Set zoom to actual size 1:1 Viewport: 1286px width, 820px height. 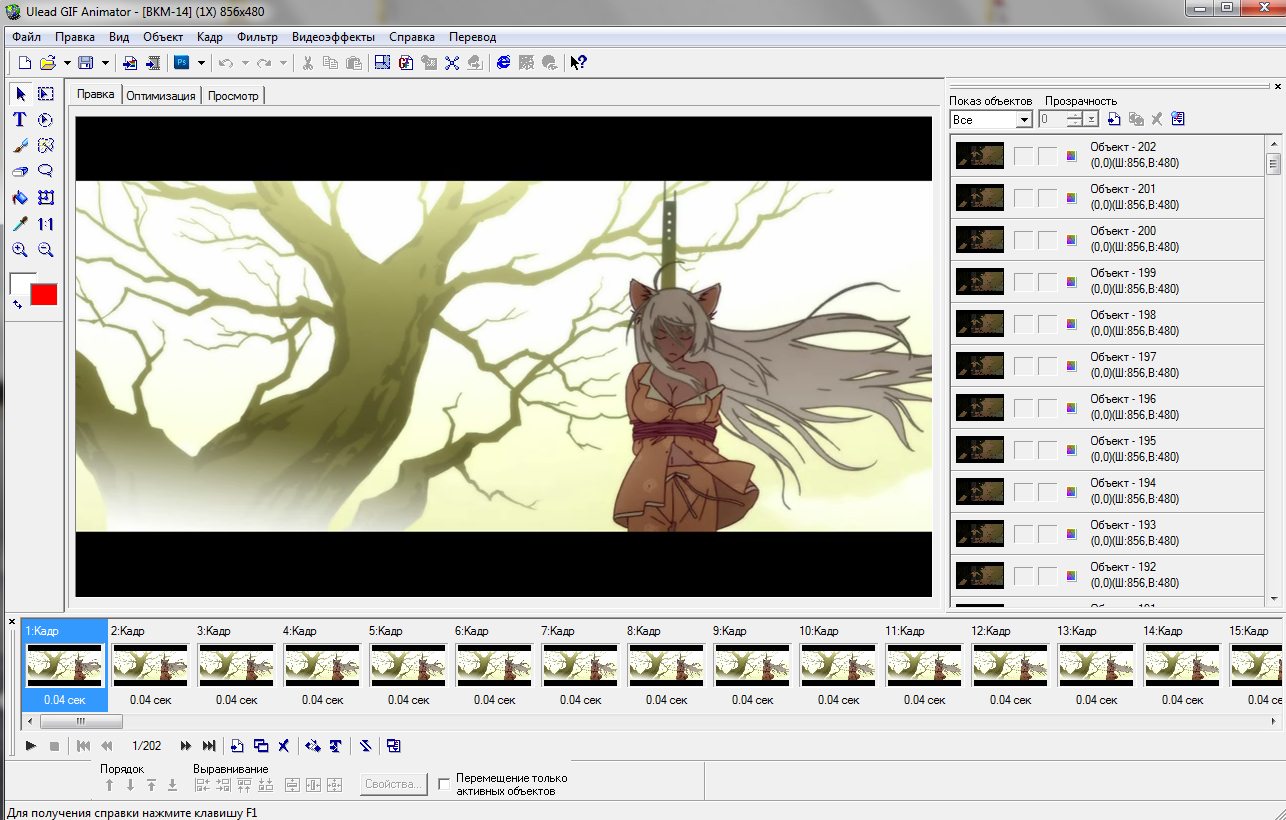tap(46, 224)
